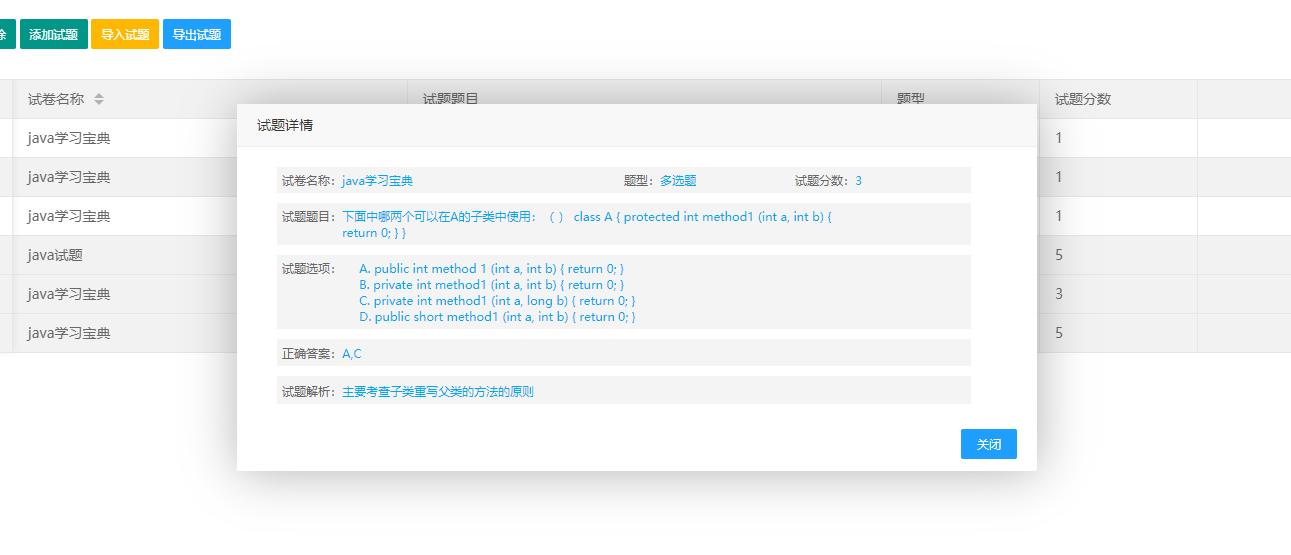1291x555 pixels.
Task: Click option A public int method 1
Action: click(491, 269)
